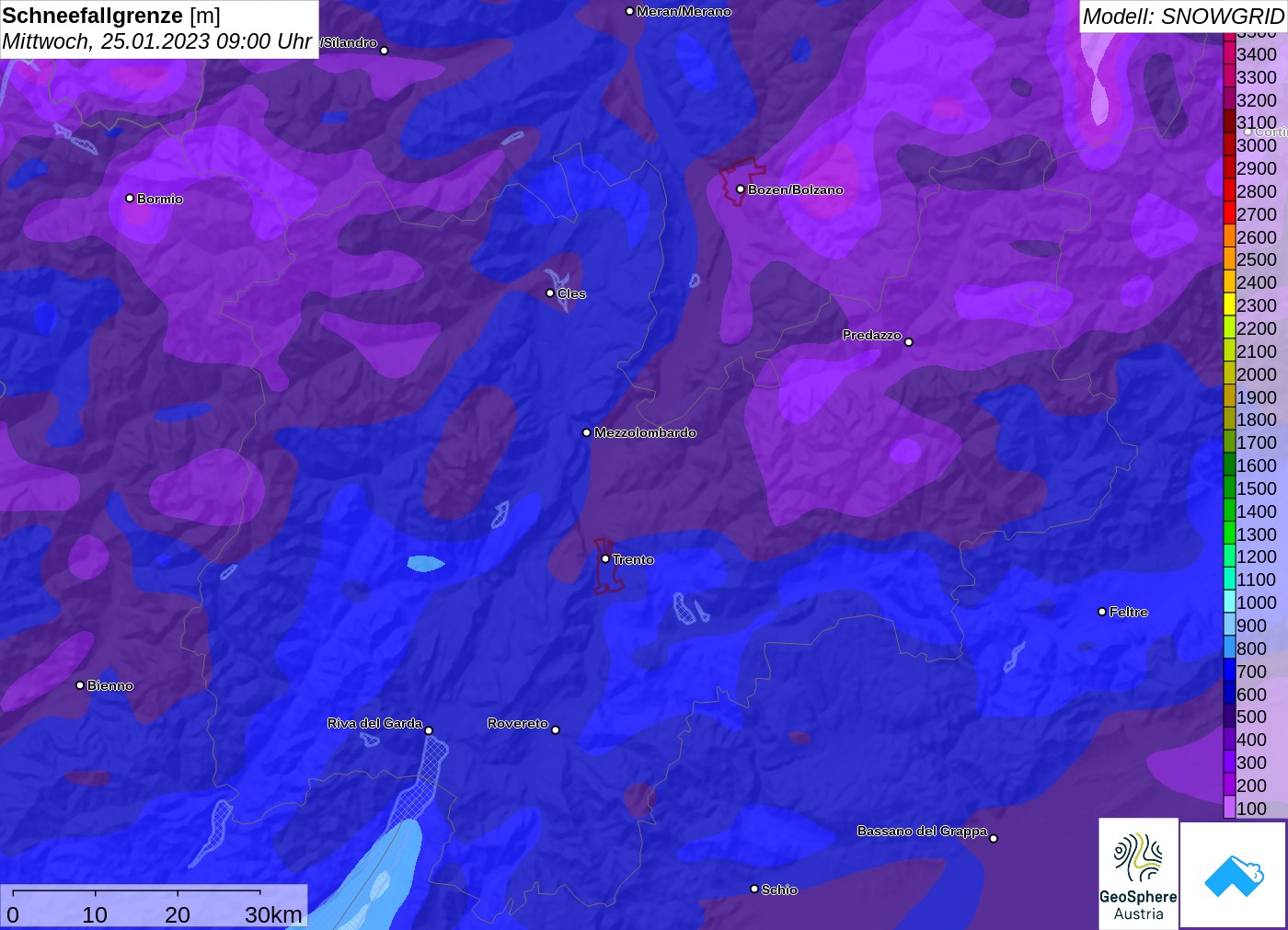
Task: Select the Bozen/Bolzano city label
Action: [x=795, y=189]
